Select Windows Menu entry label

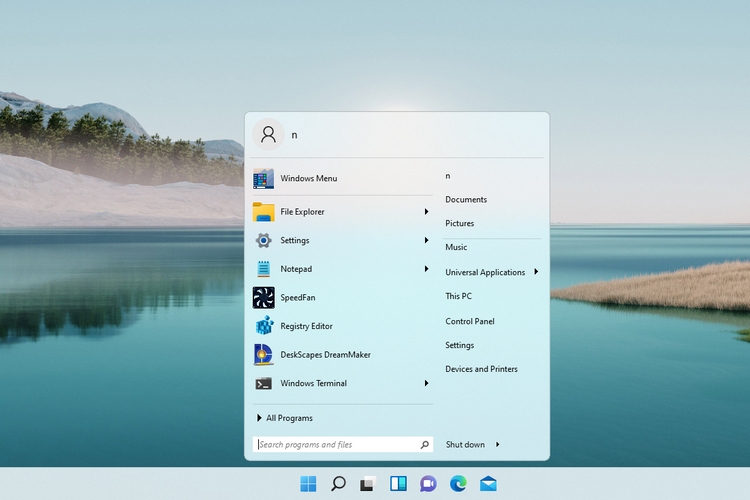pos(309,178)
